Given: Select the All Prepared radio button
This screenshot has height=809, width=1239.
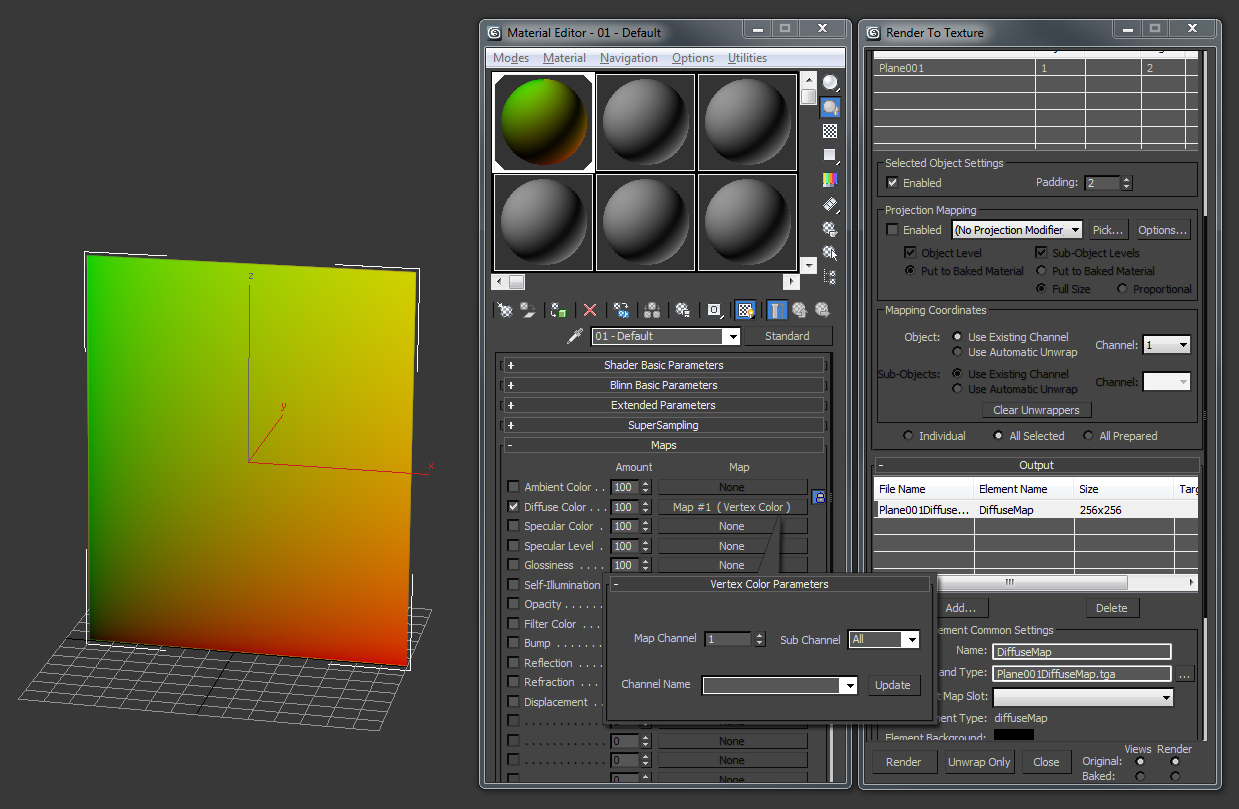Looking at the screenshot, I should tap(1088, 435).
